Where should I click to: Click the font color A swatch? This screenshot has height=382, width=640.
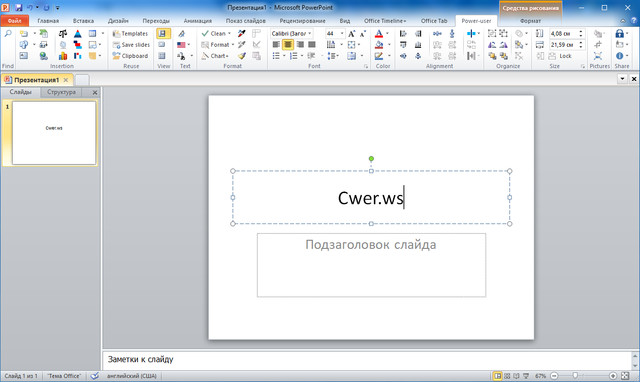(x=379, y=34)
